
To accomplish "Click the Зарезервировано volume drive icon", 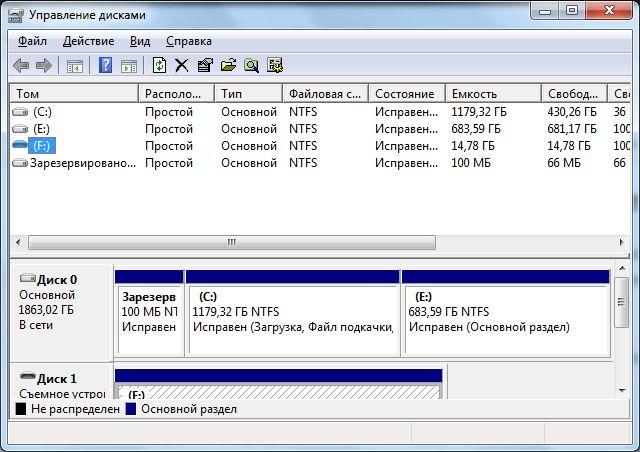I will click(x=20, y=163).
